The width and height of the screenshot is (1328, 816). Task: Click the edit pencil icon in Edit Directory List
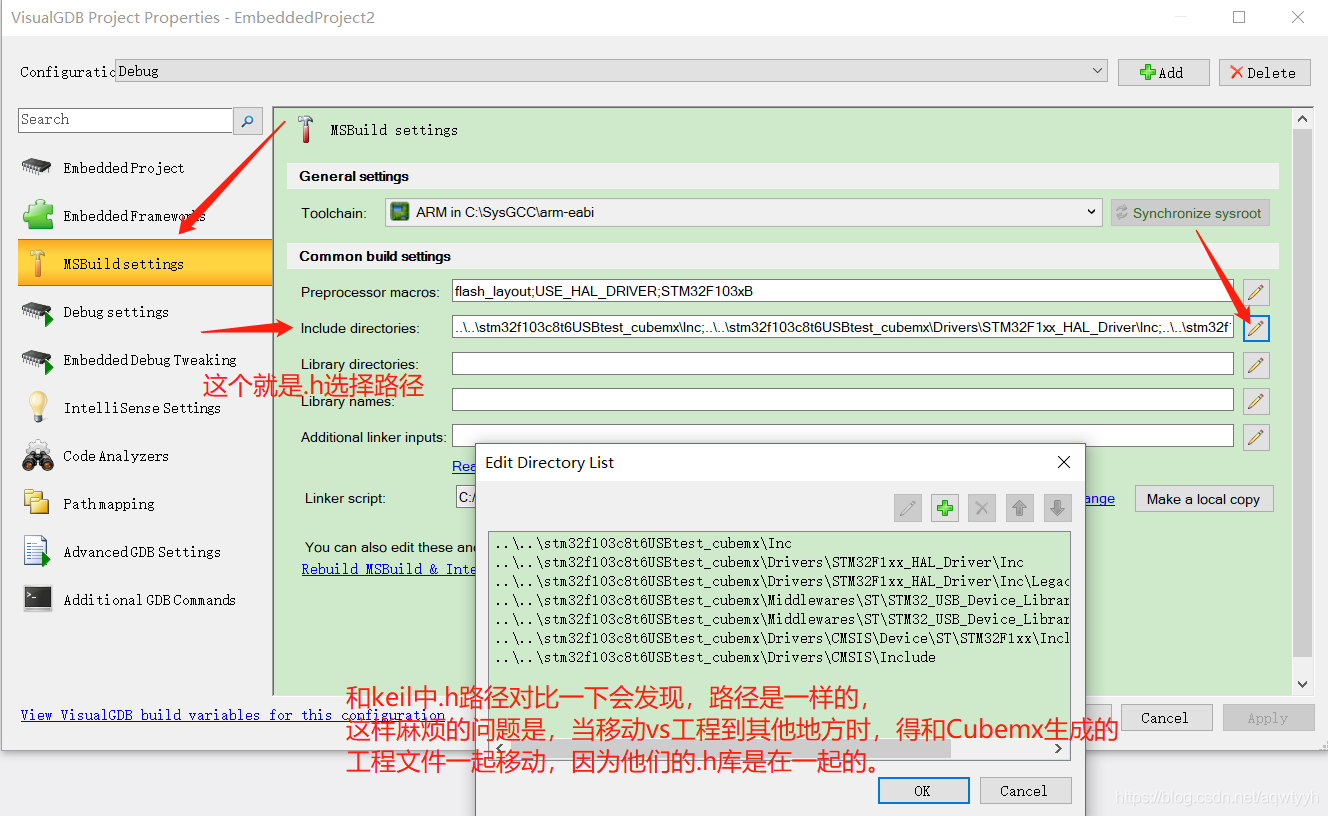click(907, 508)
